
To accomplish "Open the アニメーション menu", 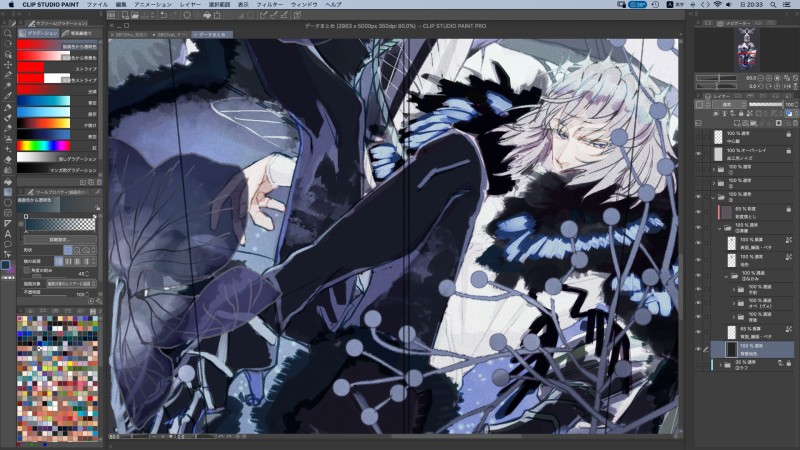I will (x=153, y=5).
